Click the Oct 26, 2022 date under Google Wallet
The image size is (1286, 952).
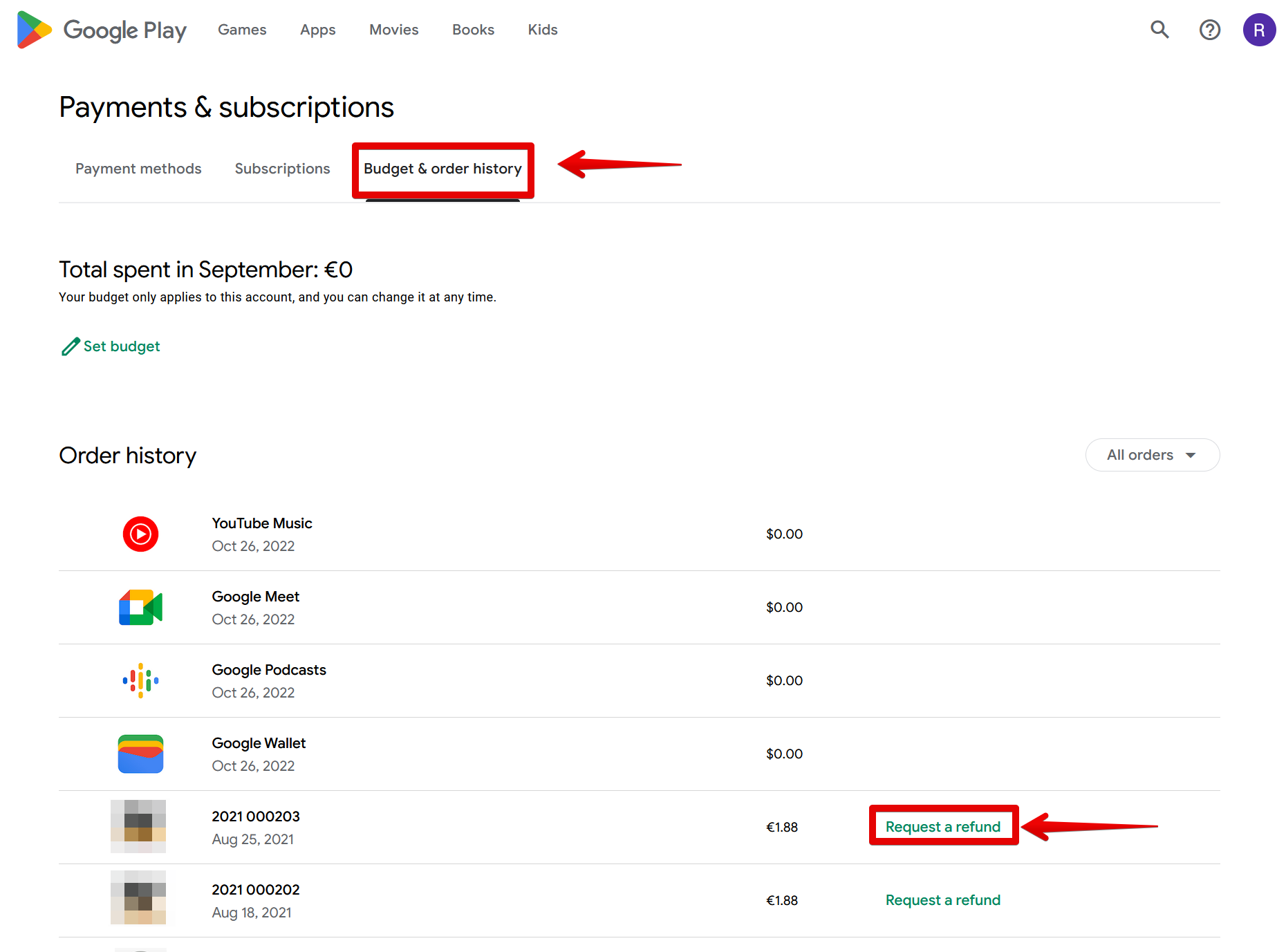[253, 766]
